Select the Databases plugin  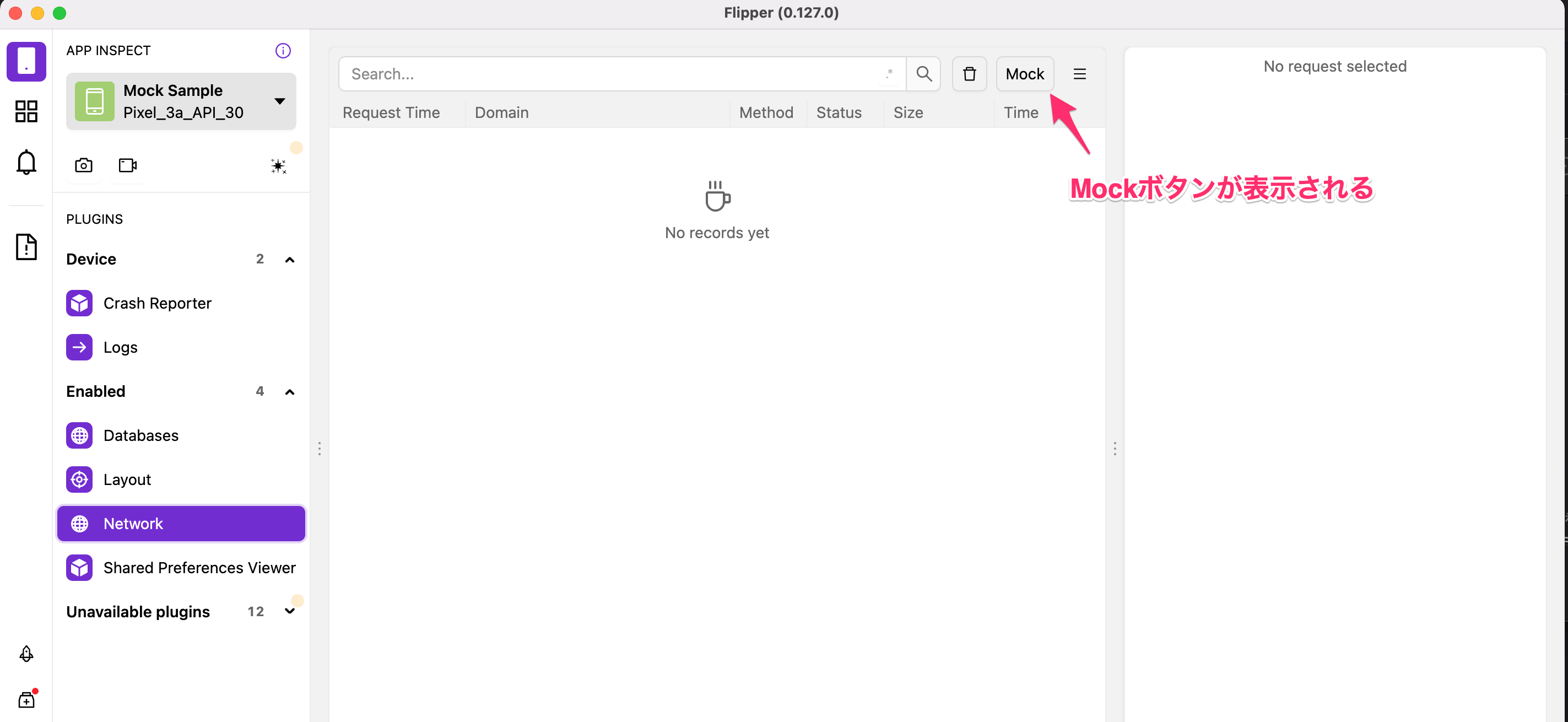(x=140, y=435)
